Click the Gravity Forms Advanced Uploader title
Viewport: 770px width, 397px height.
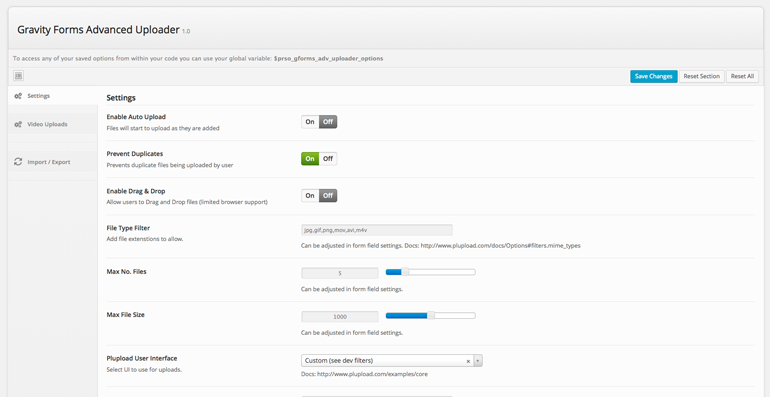click(98, 29)
